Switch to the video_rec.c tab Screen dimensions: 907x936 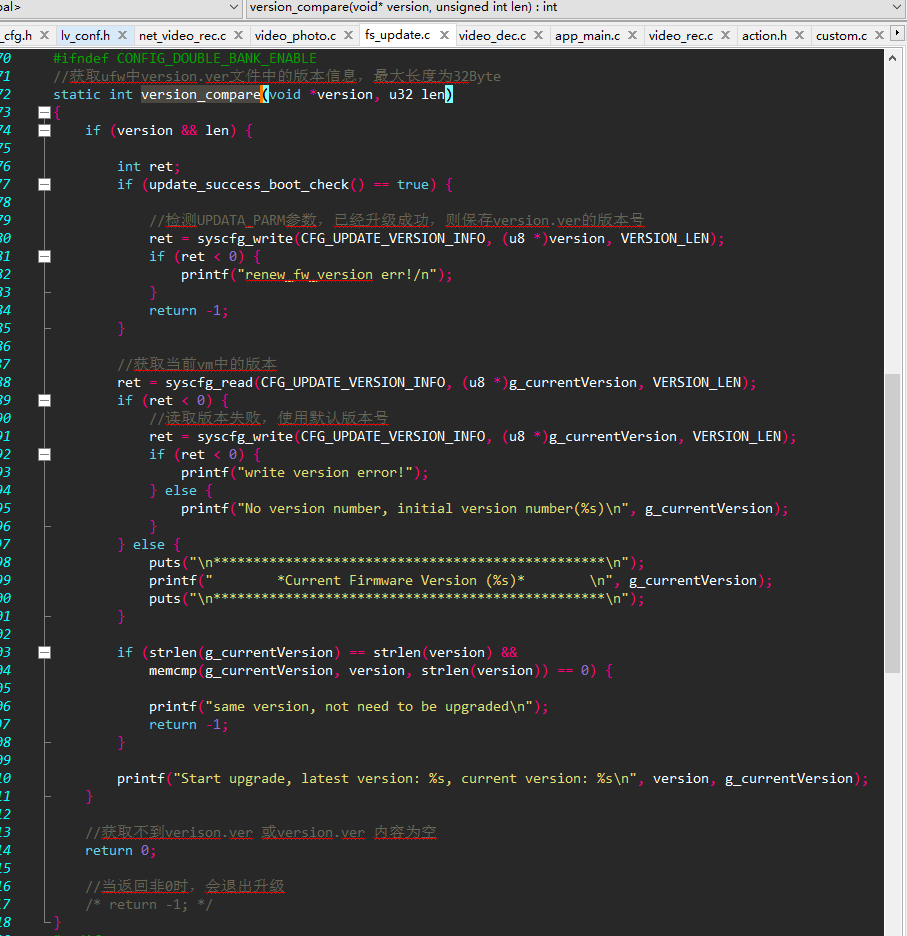pos(681,36)
